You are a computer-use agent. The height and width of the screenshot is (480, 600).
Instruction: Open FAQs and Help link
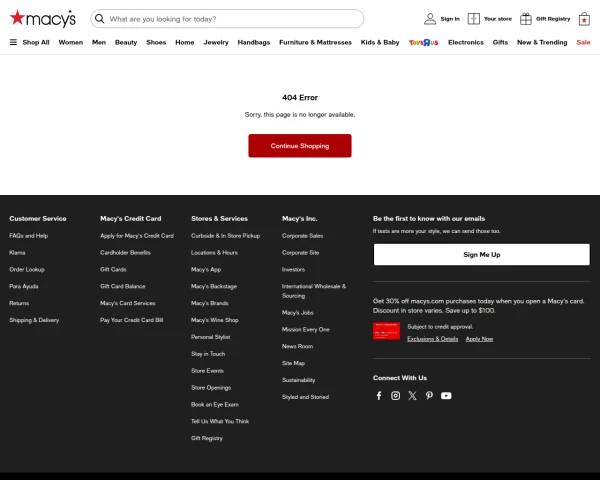(x=28, y=236)
